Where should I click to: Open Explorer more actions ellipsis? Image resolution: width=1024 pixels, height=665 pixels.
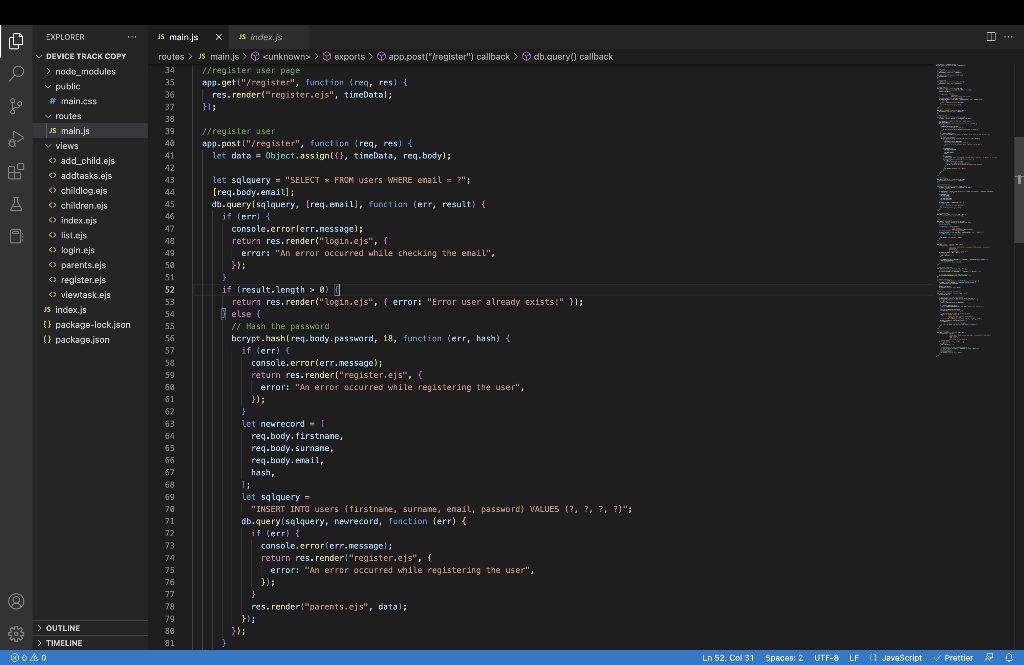132,37
